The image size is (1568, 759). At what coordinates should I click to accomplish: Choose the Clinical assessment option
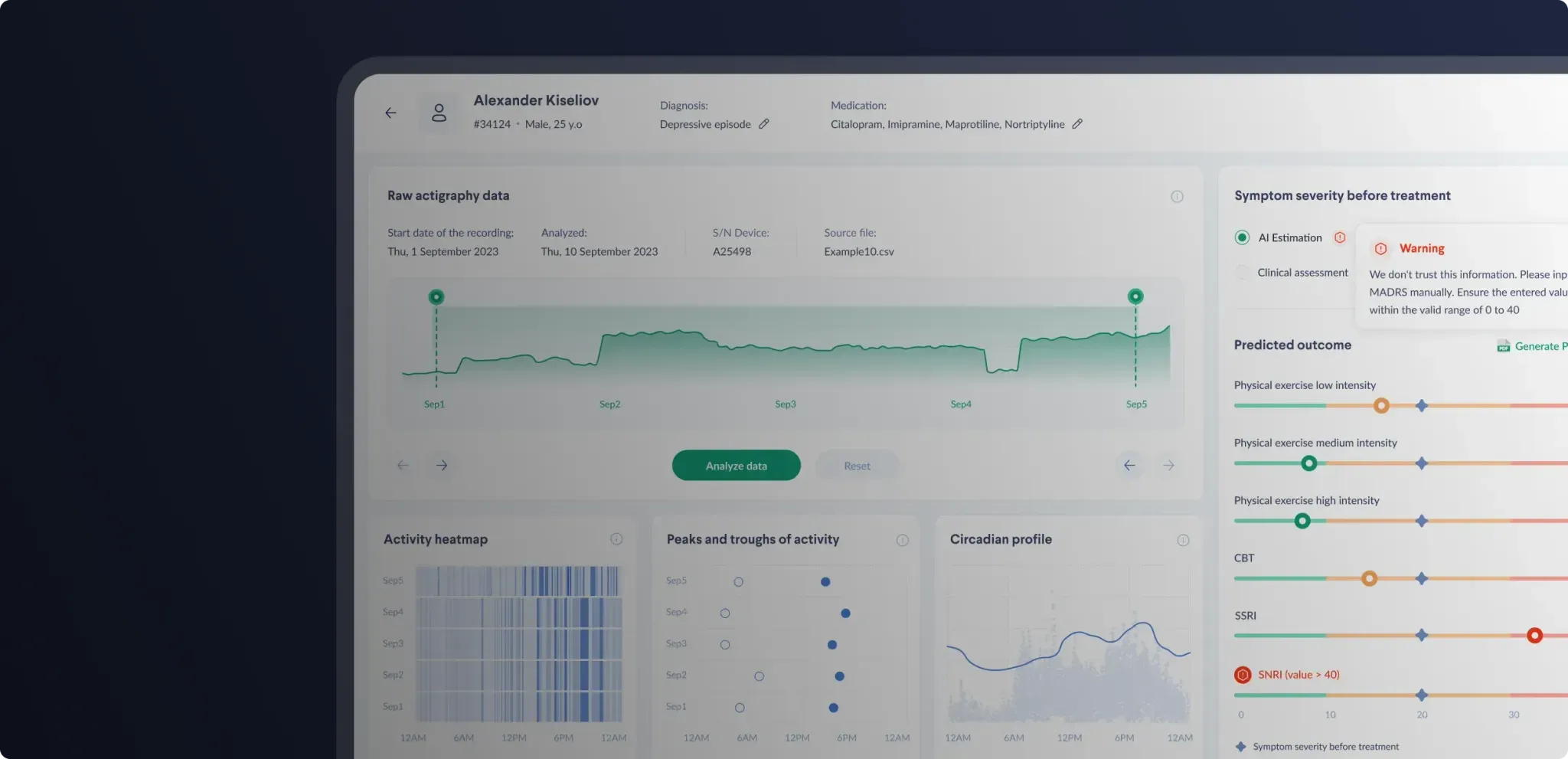tap(1242, 273)
